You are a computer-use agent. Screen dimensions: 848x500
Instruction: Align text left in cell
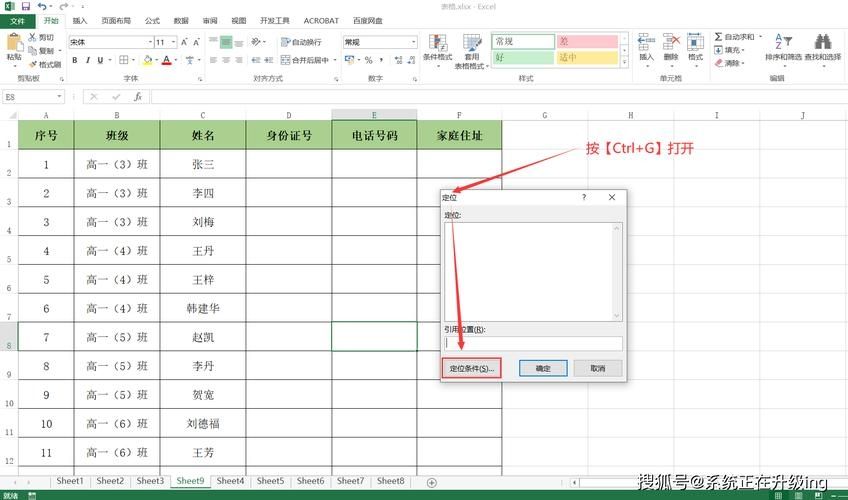coord(213,60)
